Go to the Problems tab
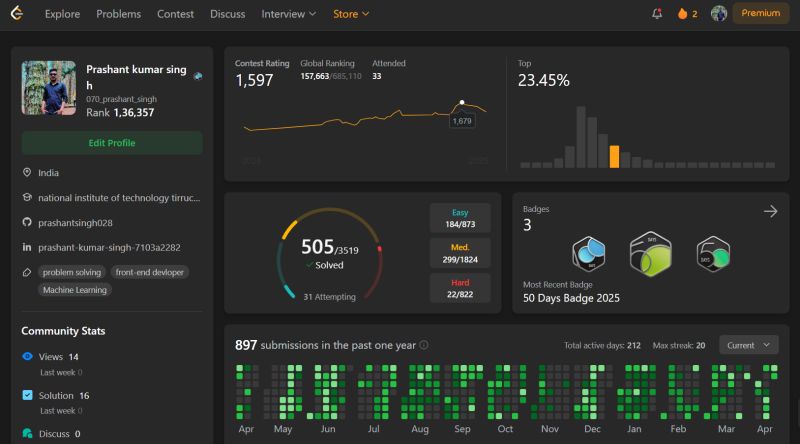Screen dimensions: 800x444 (118, 14)
